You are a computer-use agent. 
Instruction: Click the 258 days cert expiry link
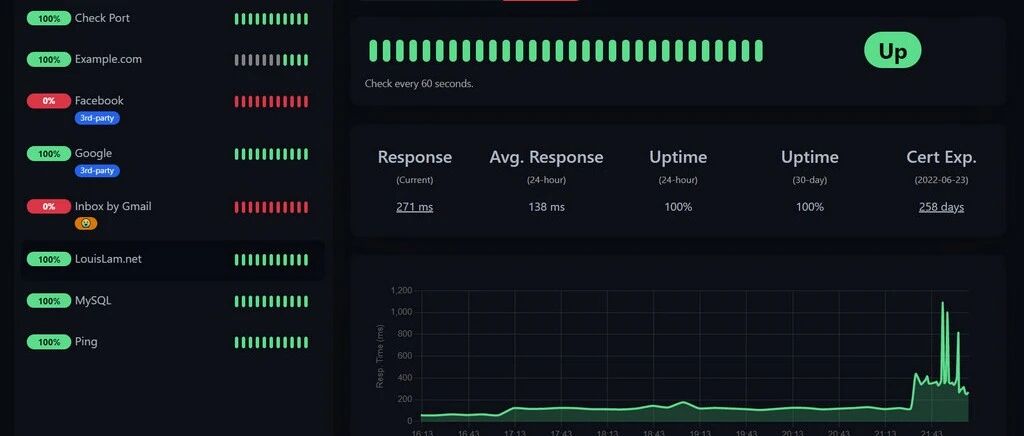(941, 207)
